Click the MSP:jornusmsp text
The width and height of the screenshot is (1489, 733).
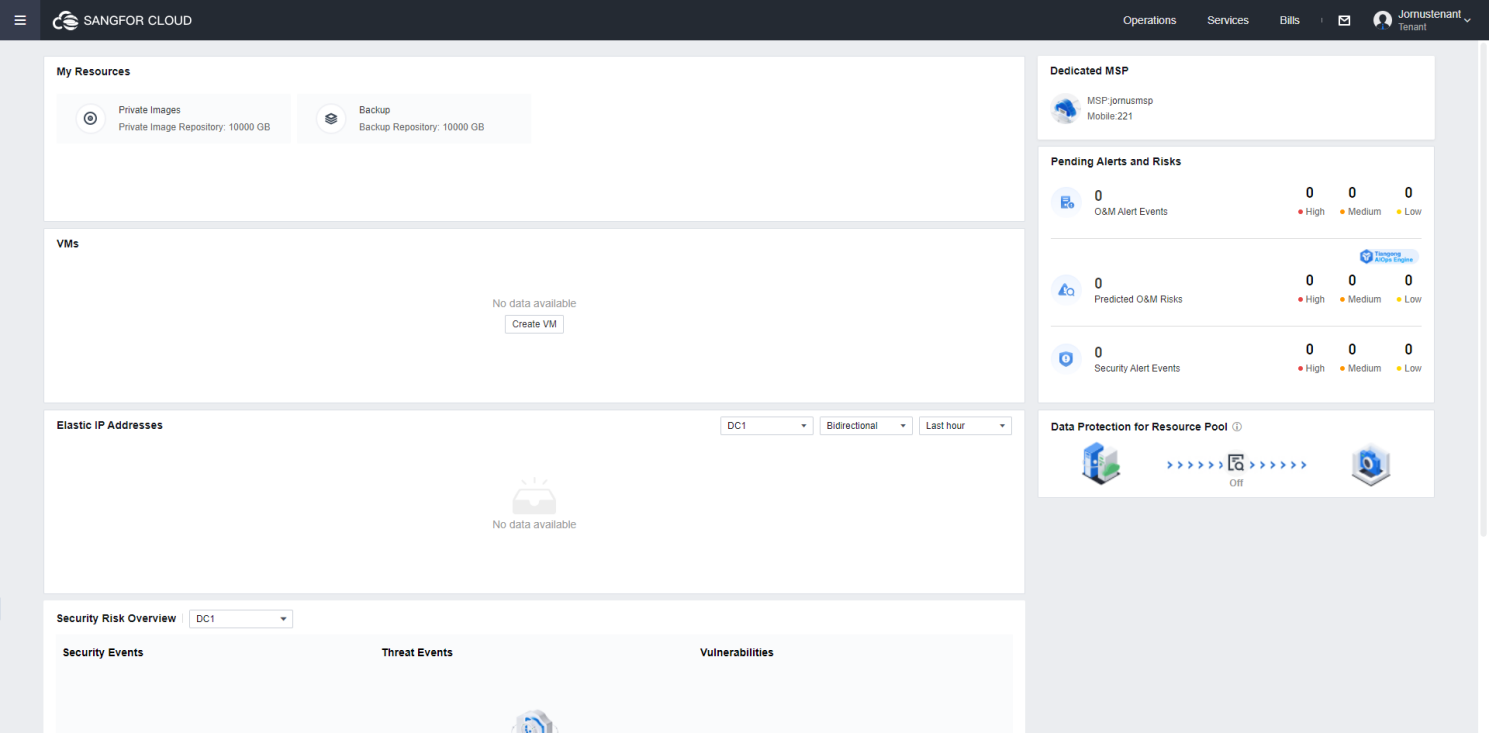click(x=1120, y=101)
